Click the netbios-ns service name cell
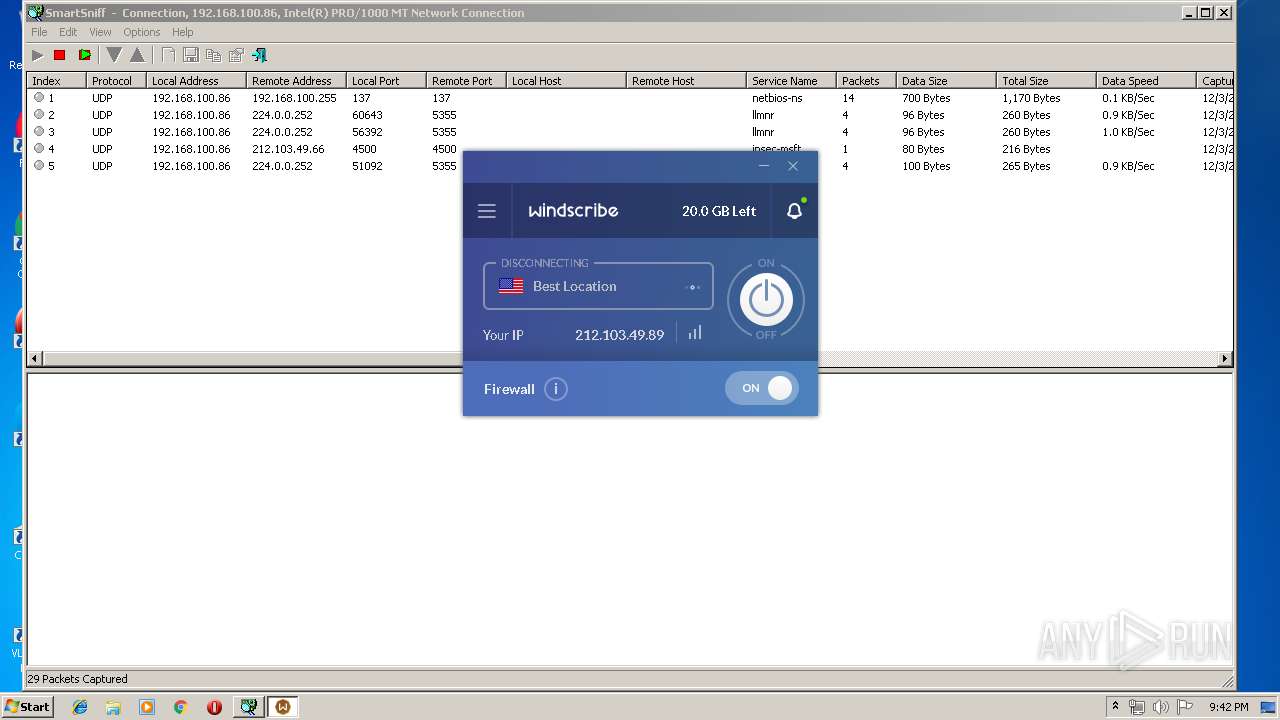 [777, 98]
